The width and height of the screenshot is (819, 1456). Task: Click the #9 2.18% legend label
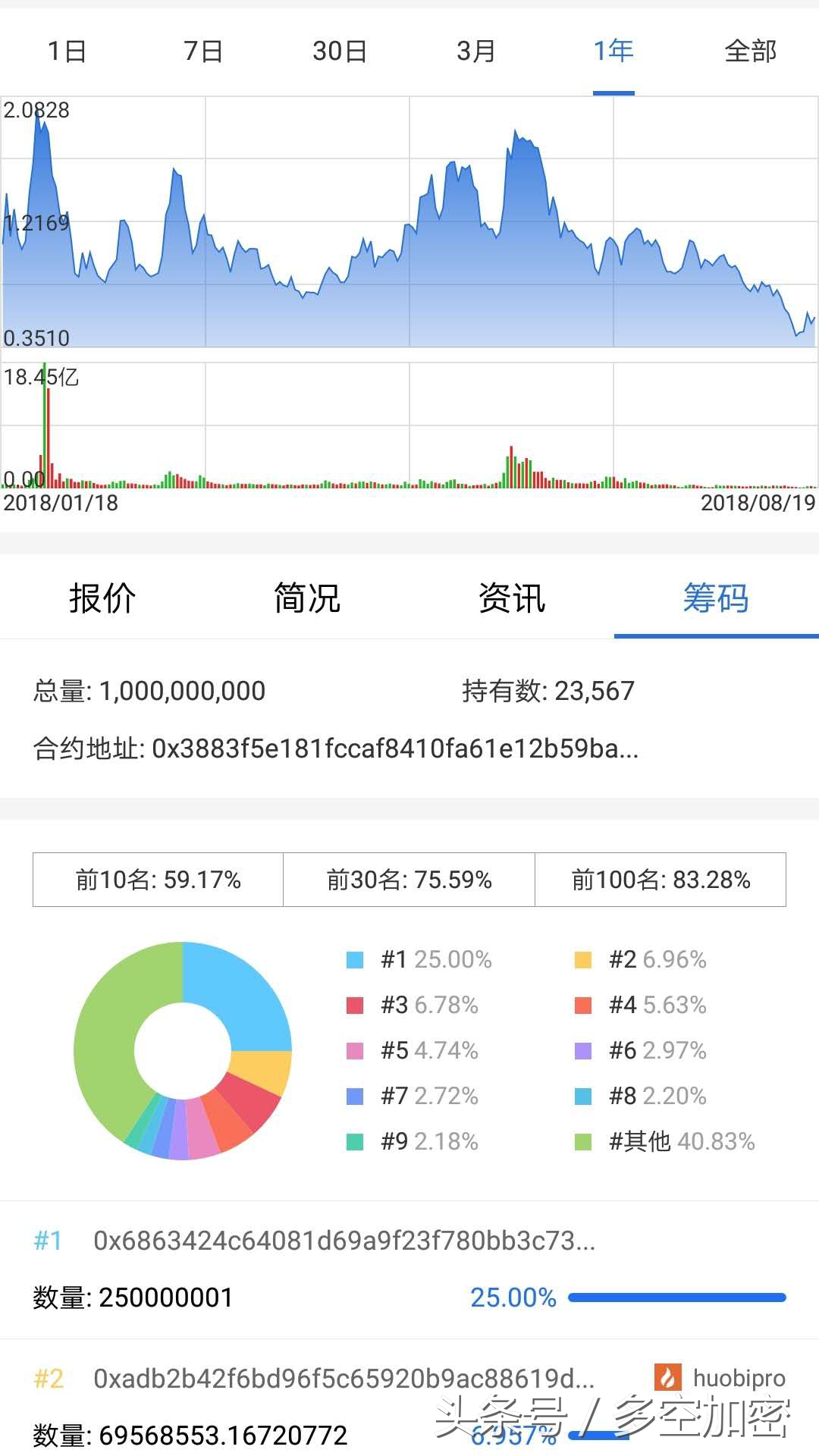coord(429,1142)
